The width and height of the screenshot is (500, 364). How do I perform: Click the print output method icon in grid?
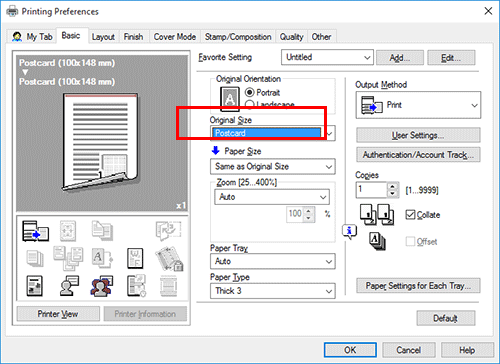point(35,231)
